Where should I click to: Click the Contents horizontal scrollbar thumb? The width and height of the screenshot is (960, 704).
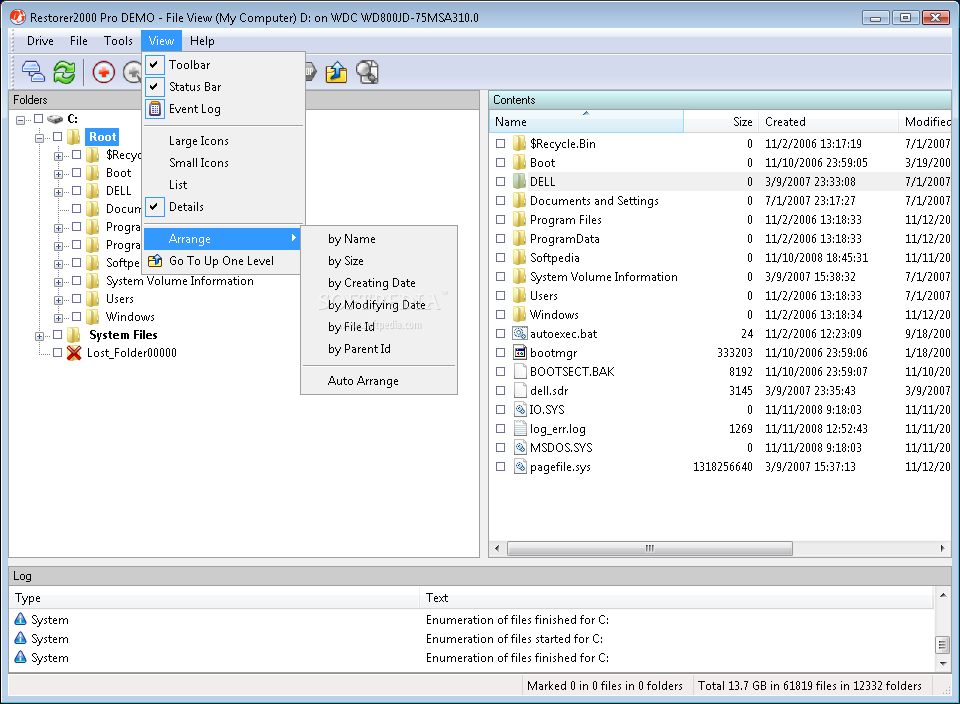click(x=650, y=548)
